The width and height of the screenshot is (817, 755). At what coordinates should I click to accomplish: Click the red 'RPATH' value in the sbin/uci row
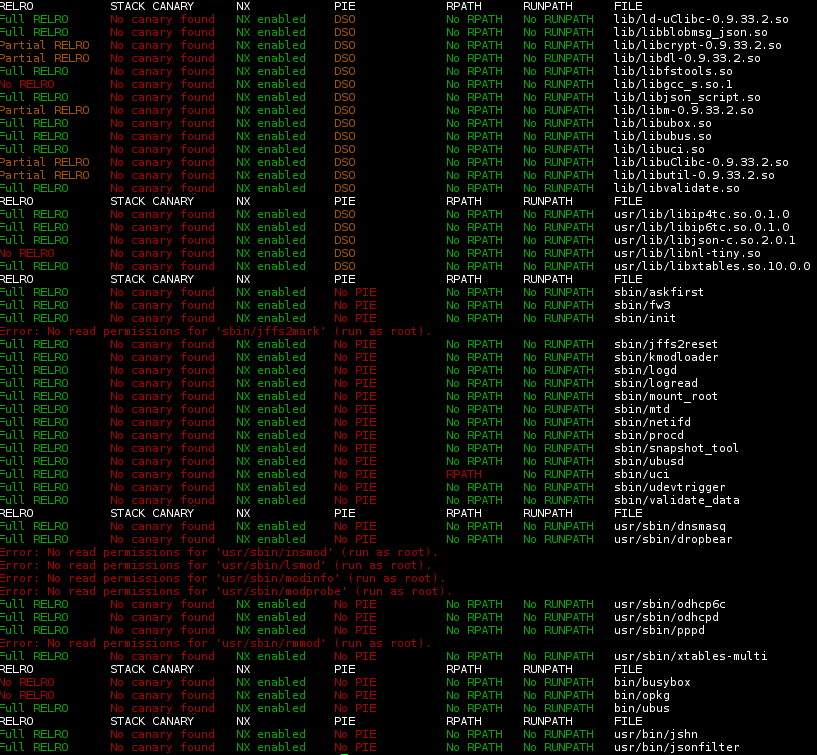click(464, 475)
